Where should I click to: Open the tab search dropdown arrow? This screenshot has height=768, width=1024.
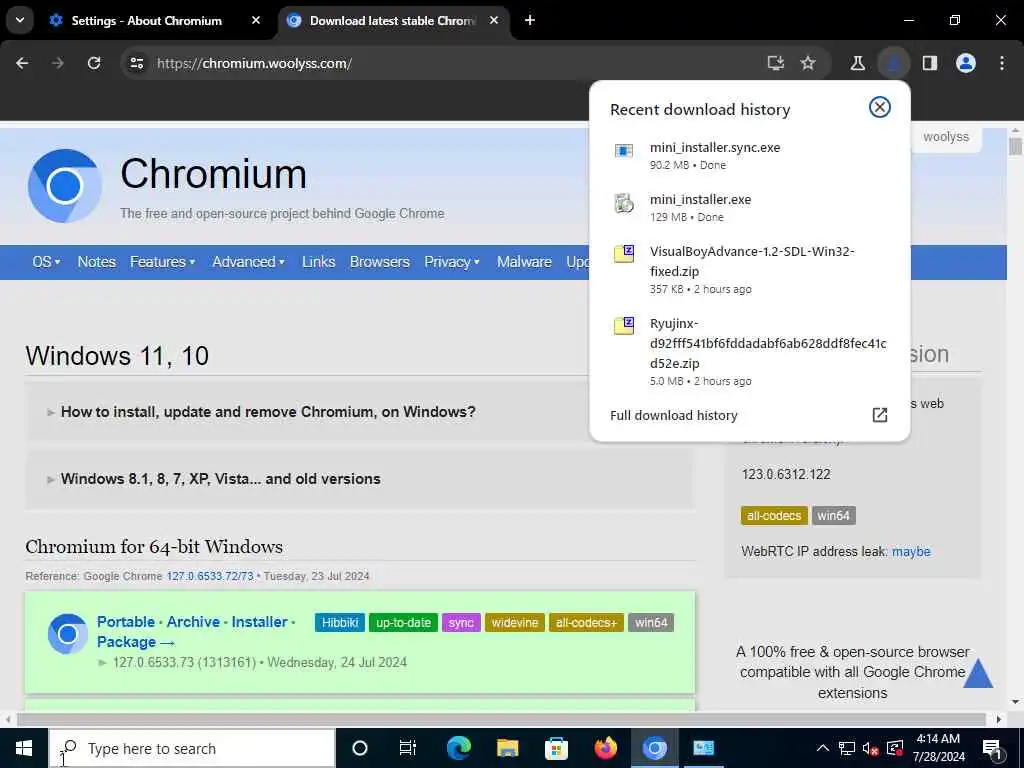(20, 20)
